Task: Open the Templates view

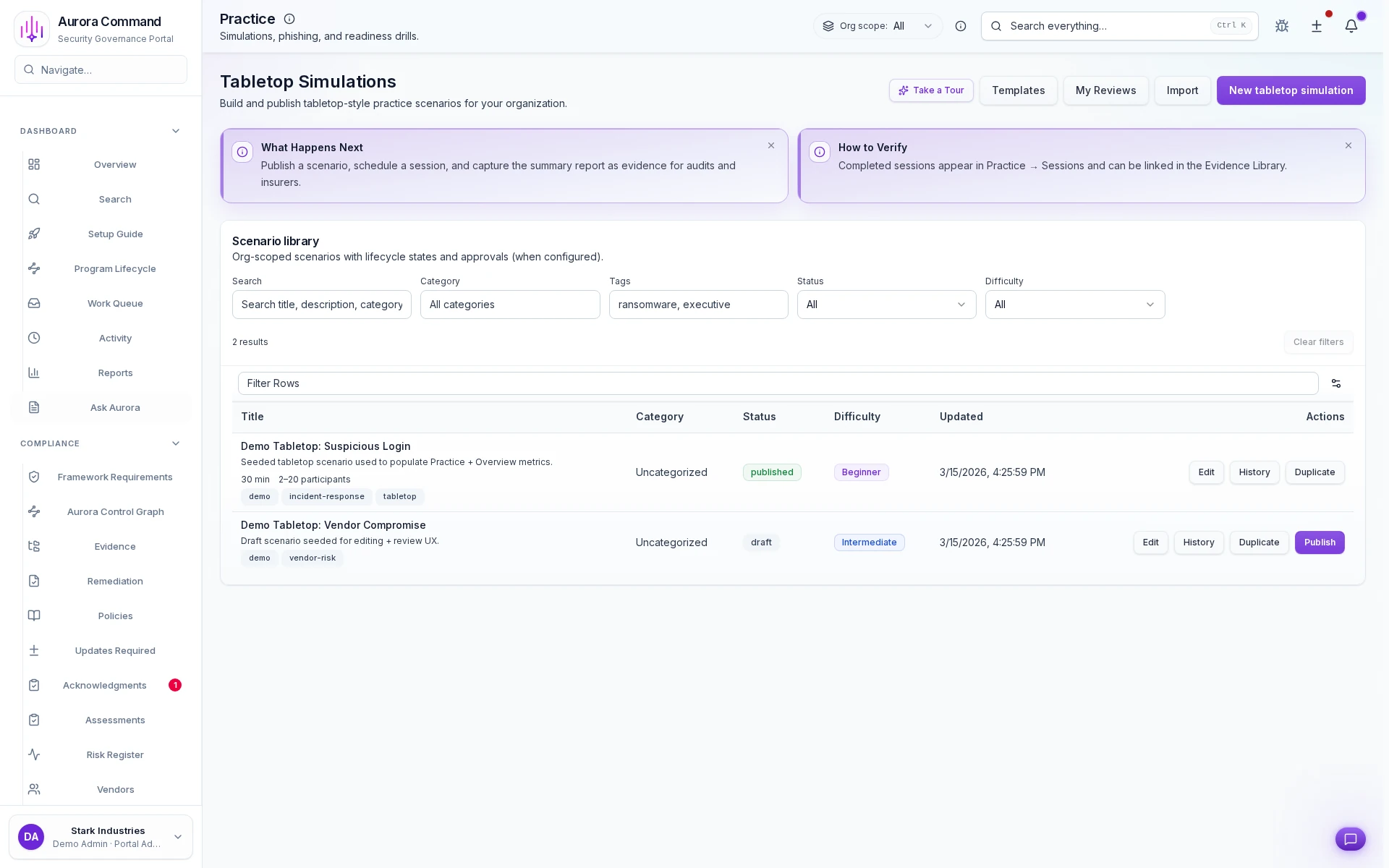Action: (1018, 90)
